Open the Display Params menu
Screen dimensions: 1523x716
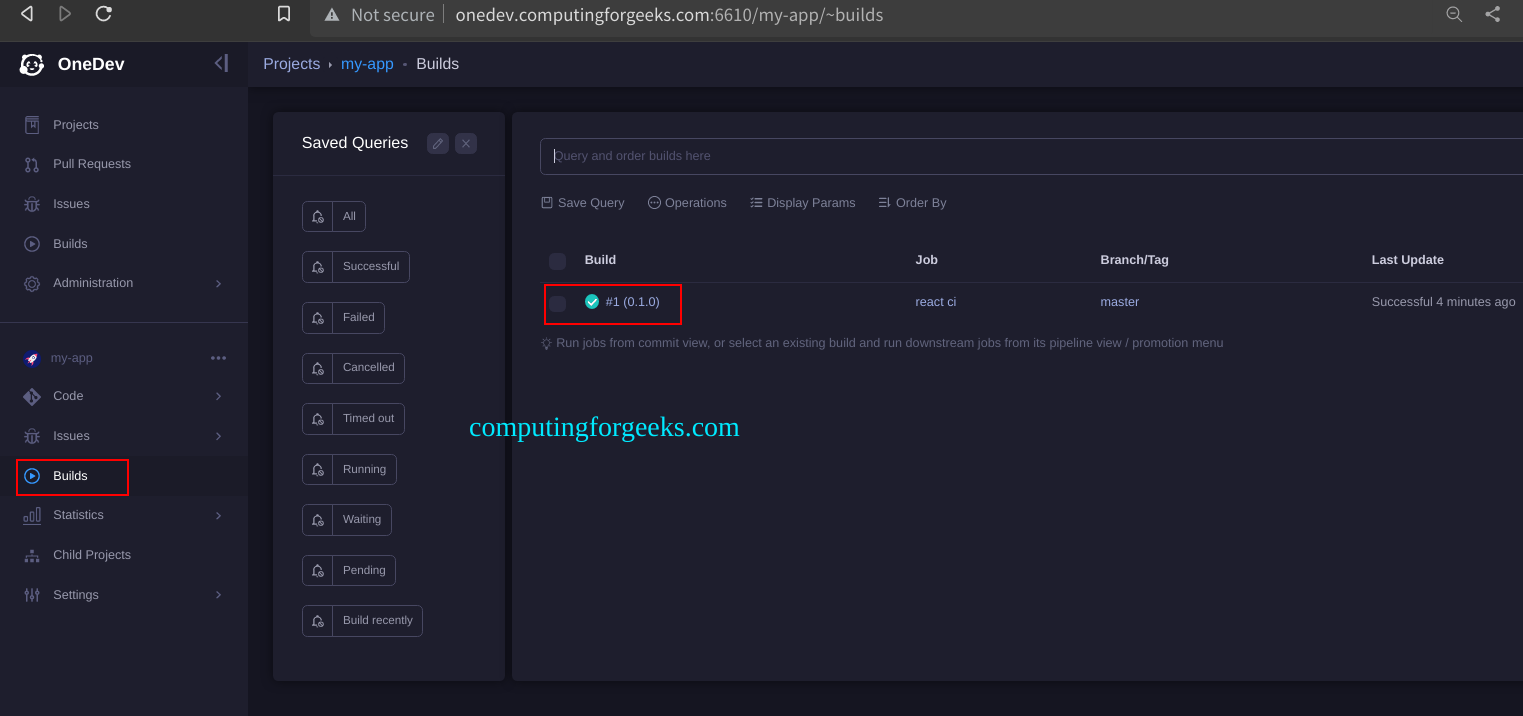click(802, 202)
